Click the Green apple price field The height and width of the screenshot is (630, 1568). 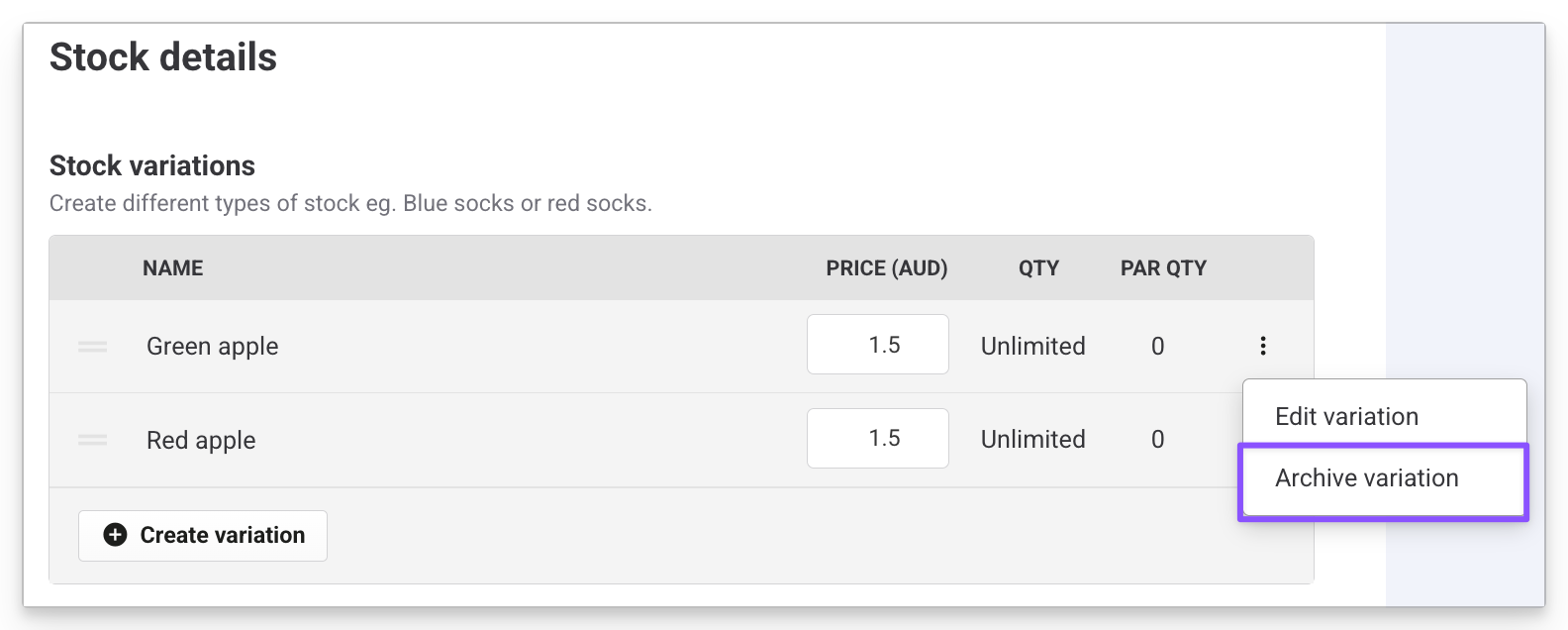(877, 345)
